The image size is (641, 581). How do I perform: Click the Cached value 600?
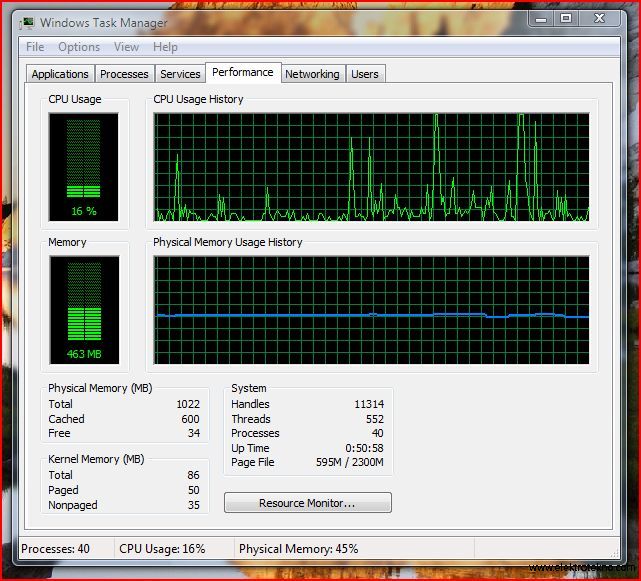coord(190,419)
